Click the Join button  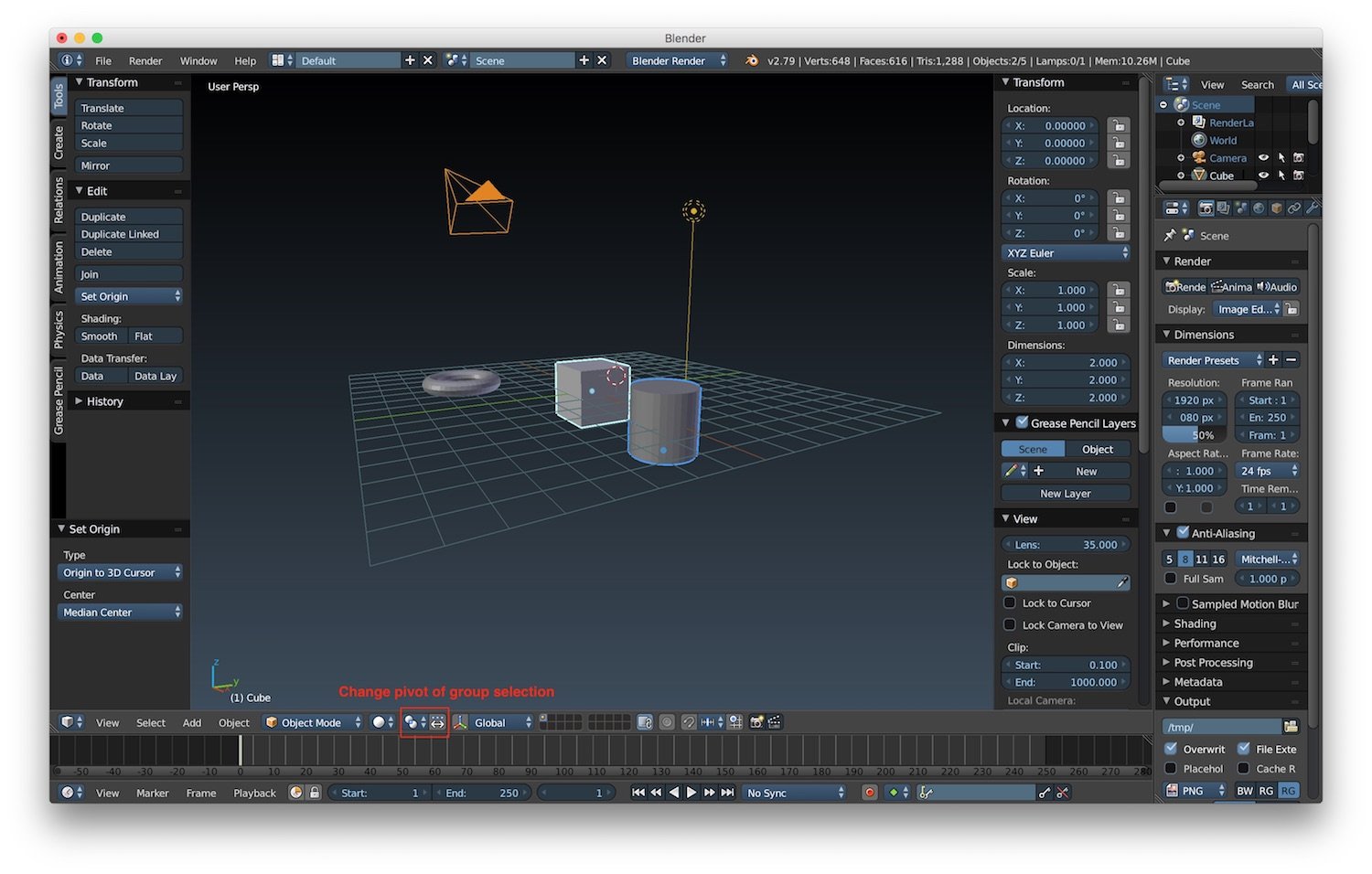point(129,274)
